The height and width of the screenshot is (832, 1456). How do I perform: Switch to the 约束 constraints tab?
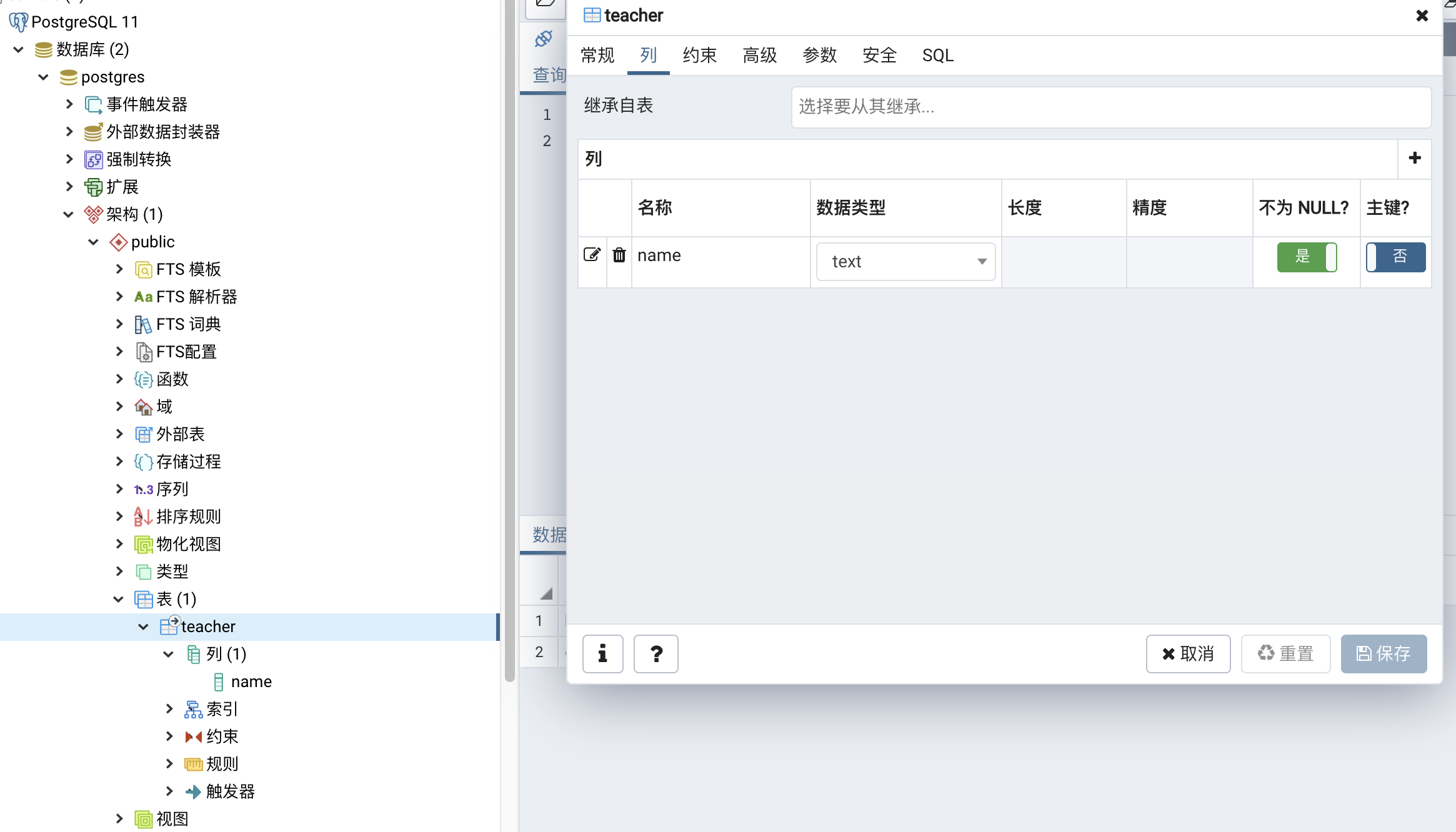click(699, 56)
